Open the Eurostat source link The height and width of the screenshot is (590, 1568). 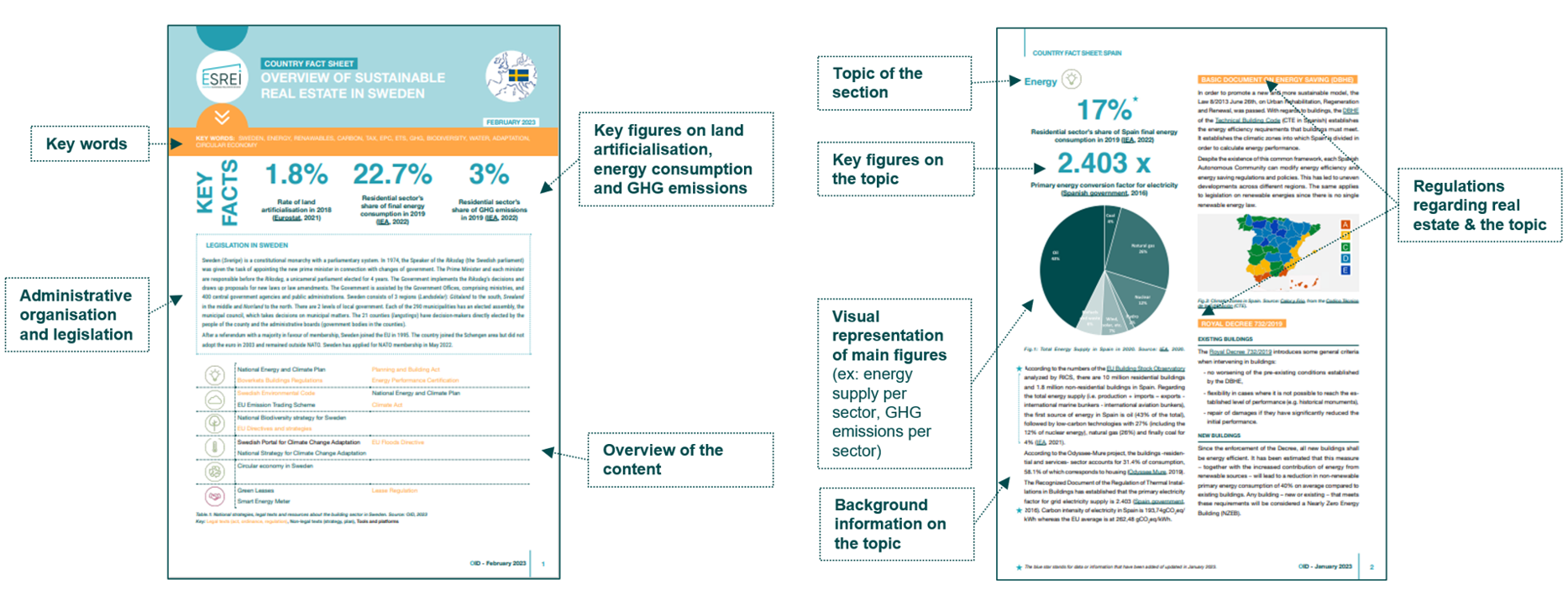[286, 217]
